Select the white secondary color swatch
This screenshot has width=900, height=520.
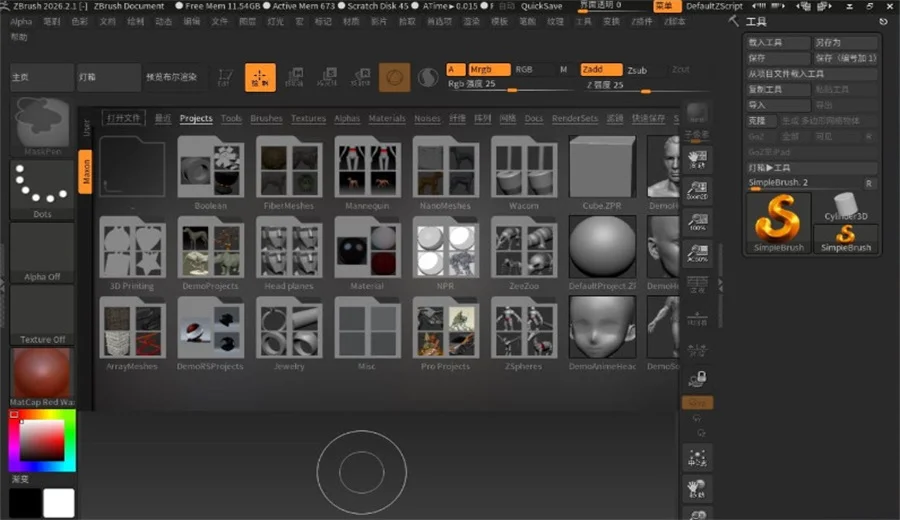[x=59, y=503]
